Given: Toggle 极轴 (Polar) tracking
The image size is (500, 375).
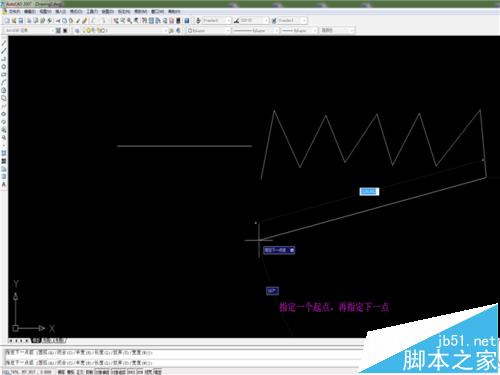Looking at the screenshot, I should (x=89, y=372).
